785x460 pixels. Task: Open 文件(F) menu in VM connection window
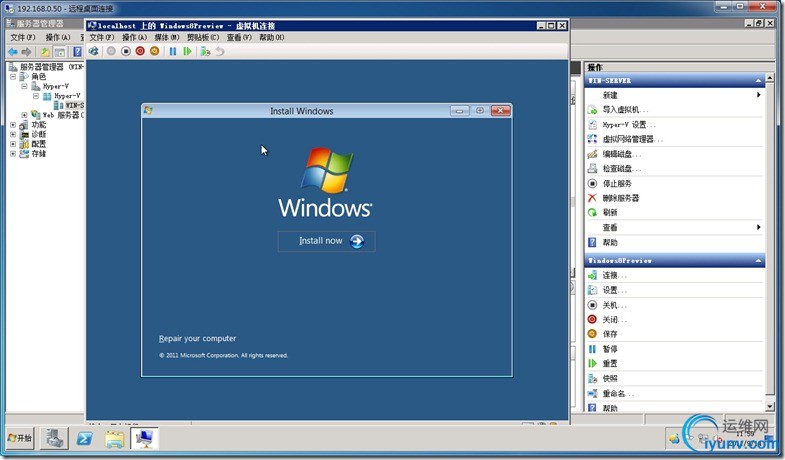pos(102,38)
